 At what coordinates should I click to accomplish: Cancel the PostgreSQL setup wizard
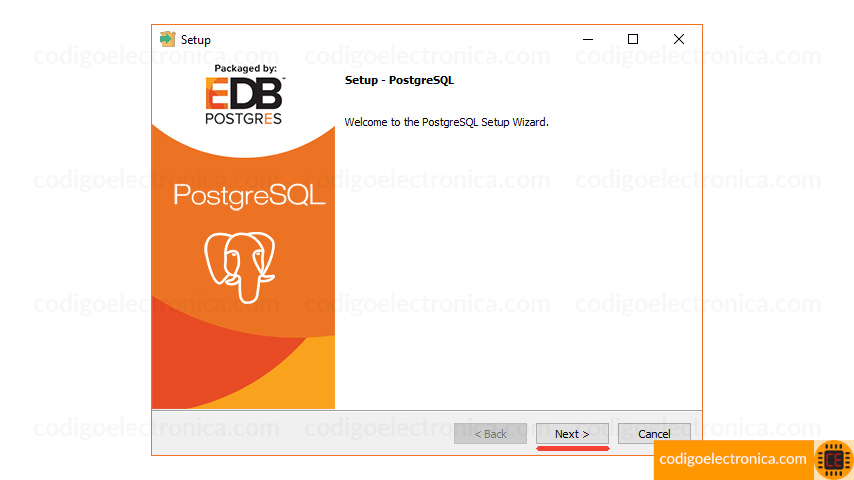(x=654, y=434)
